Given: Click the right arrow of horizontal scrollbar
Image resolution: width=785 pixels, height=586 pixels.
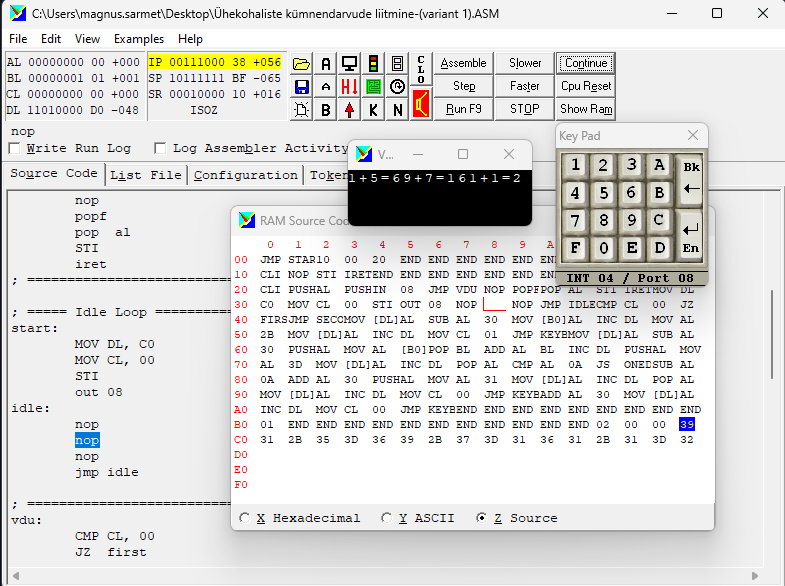Looking at the screenshot, I should (x=755, y=576).
